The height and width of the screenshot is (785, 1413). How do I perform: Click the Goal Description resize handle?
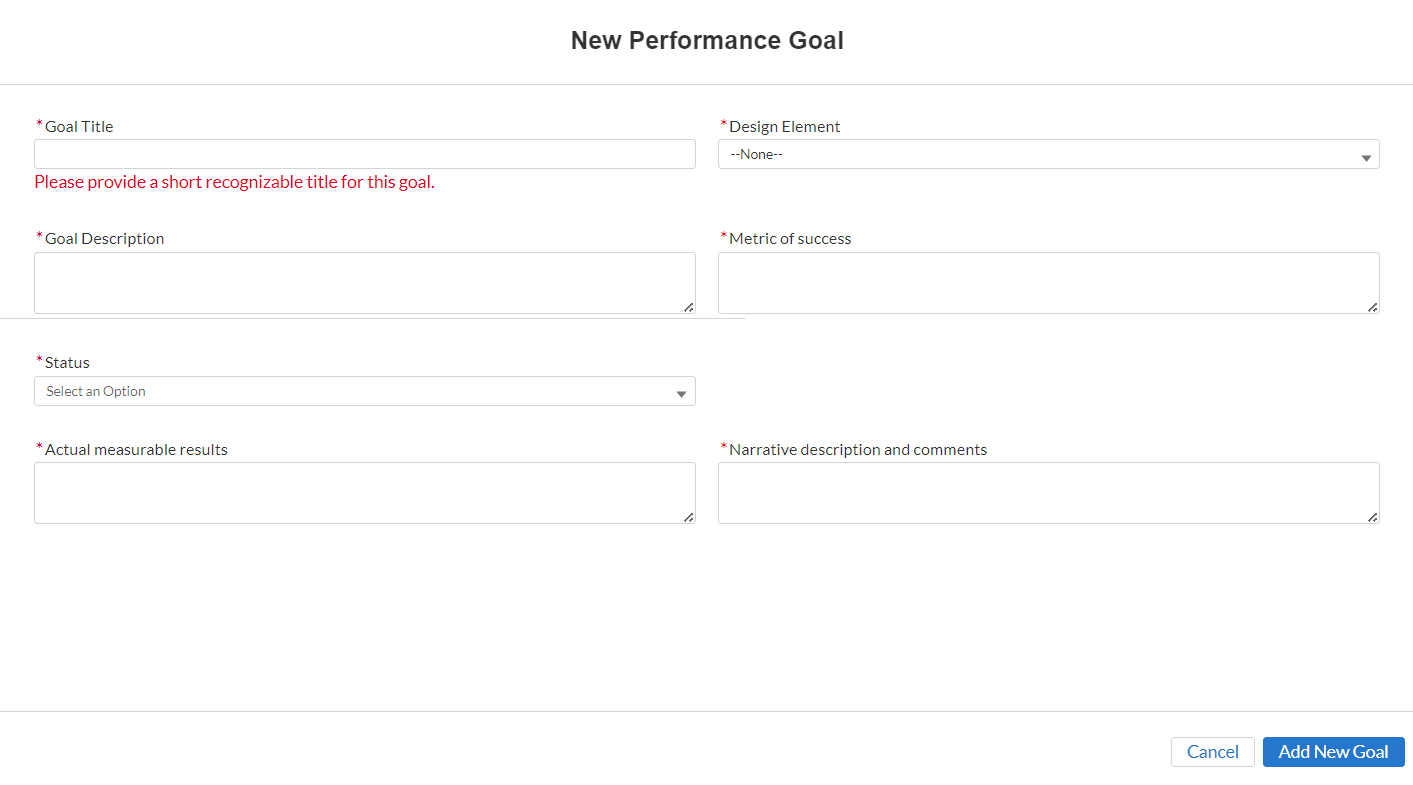tap(689, 307)
